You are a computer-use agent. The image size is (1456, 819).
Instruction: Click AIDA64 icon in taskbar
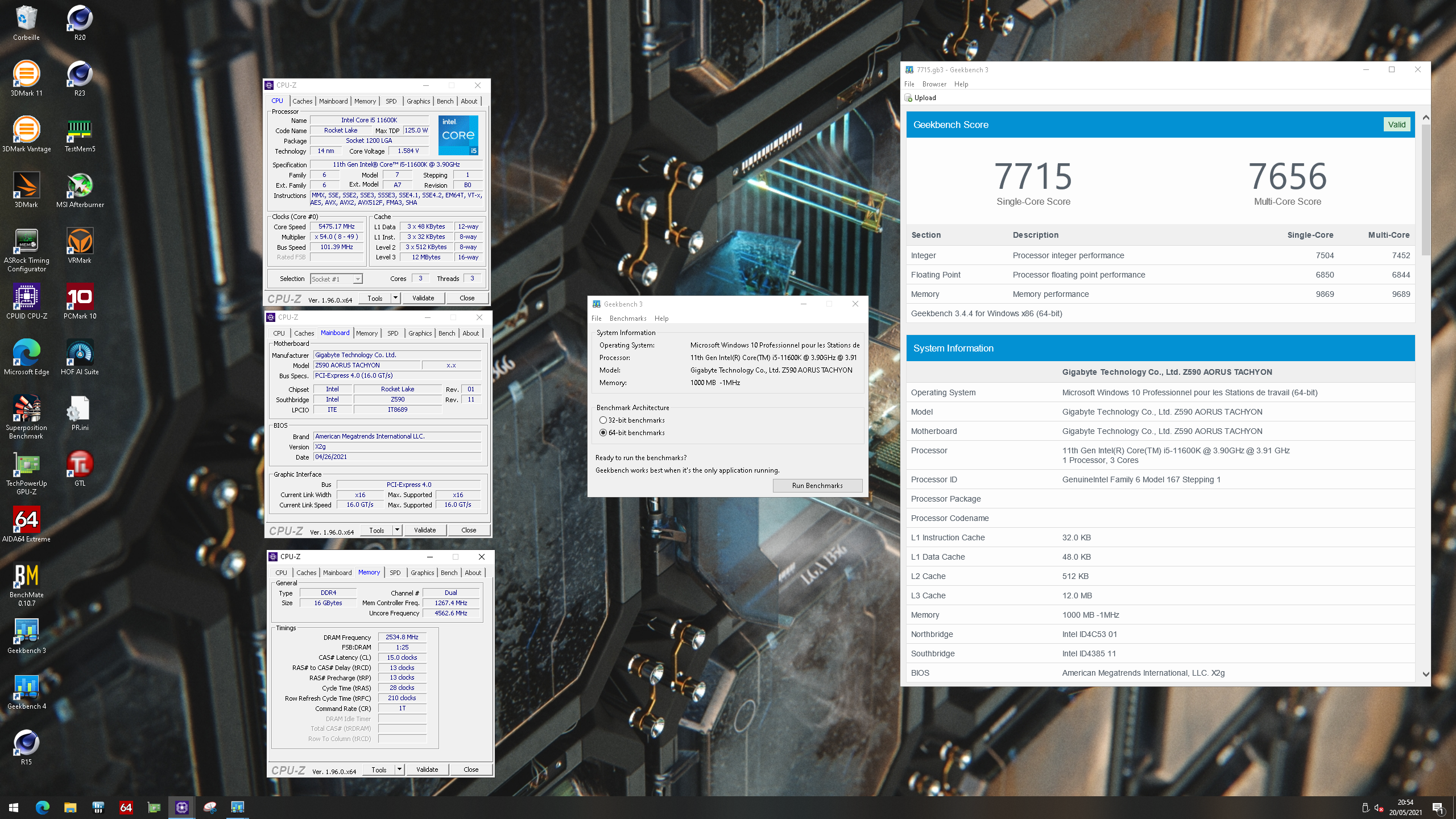126,807
